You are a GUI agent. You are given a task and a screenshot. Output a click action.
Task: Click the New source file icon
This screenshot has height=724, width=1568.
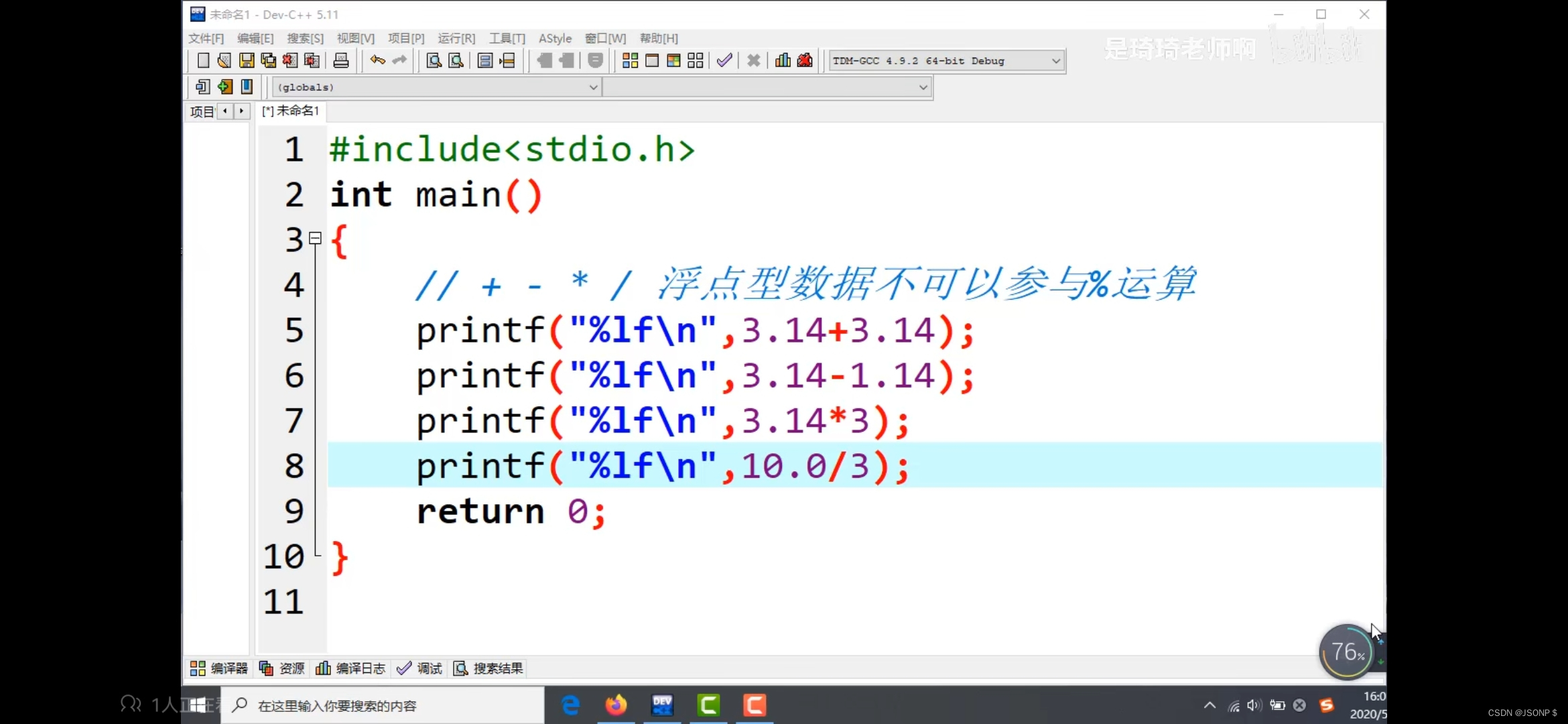click(x=203, y=61)
